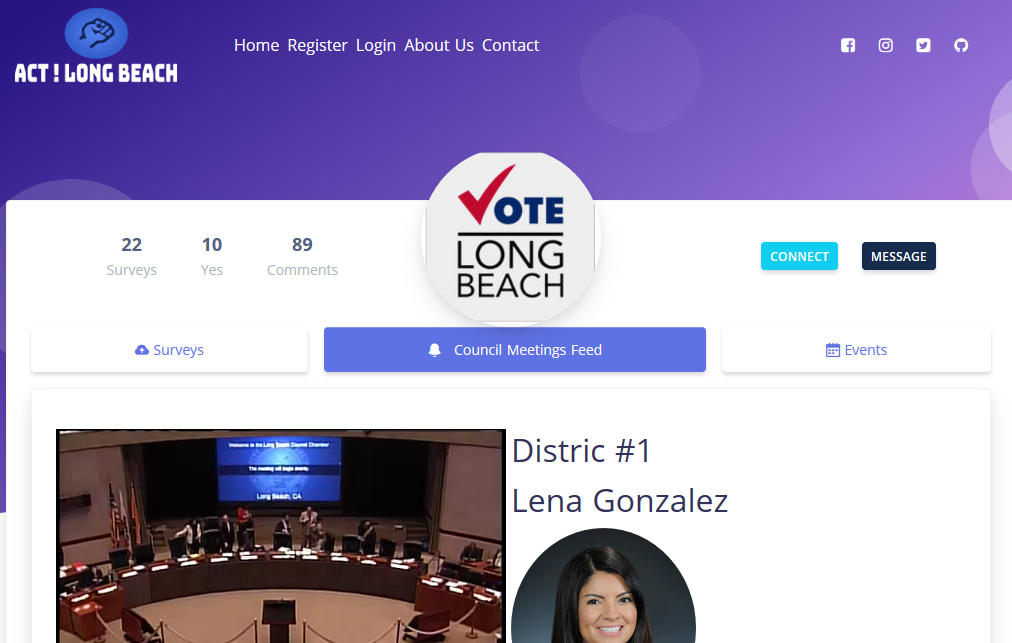Click the MESSAGE button
The image size is (1012, 643).
(x=898, y=256)
